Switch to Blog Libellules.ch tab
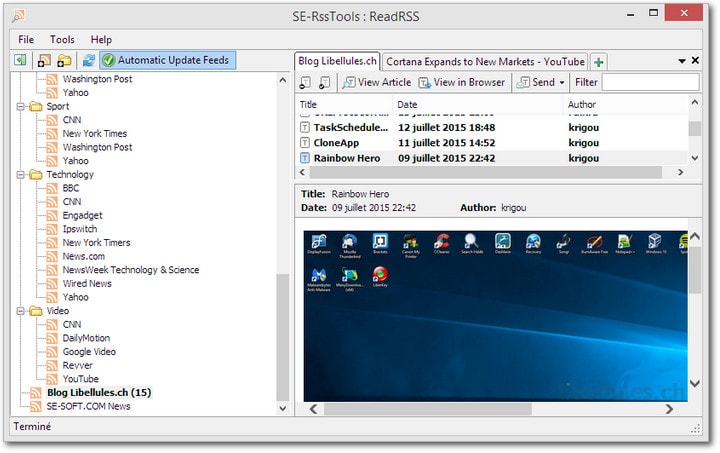 (x=337, y=61)
